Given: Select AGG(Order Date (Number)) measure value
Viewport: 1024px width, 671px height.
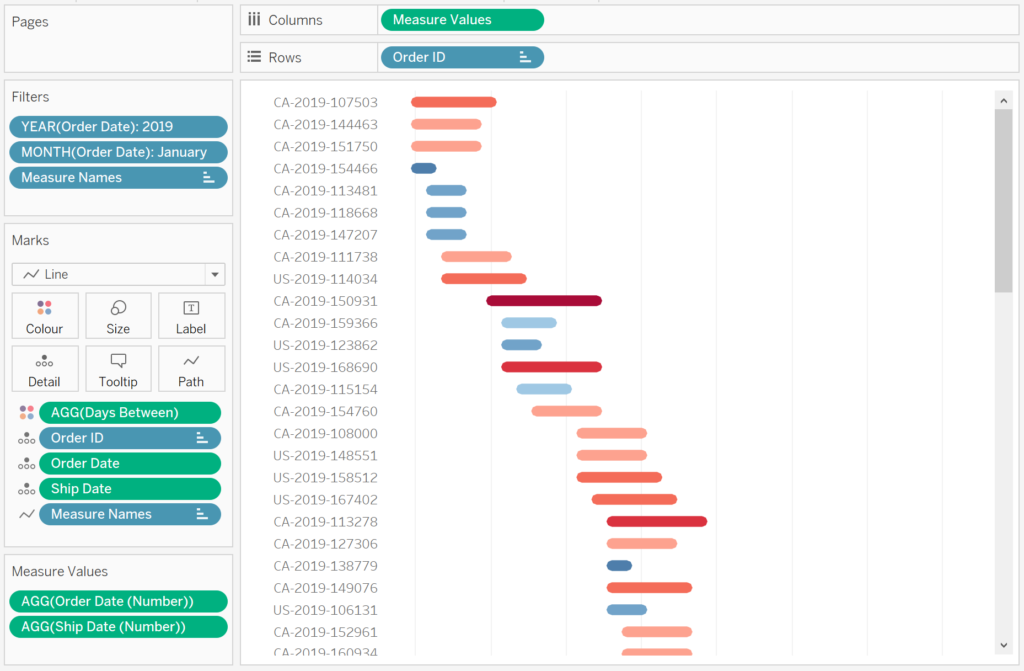Looking at the screenshot, I should pyautogui.click(x=118, y=601).
